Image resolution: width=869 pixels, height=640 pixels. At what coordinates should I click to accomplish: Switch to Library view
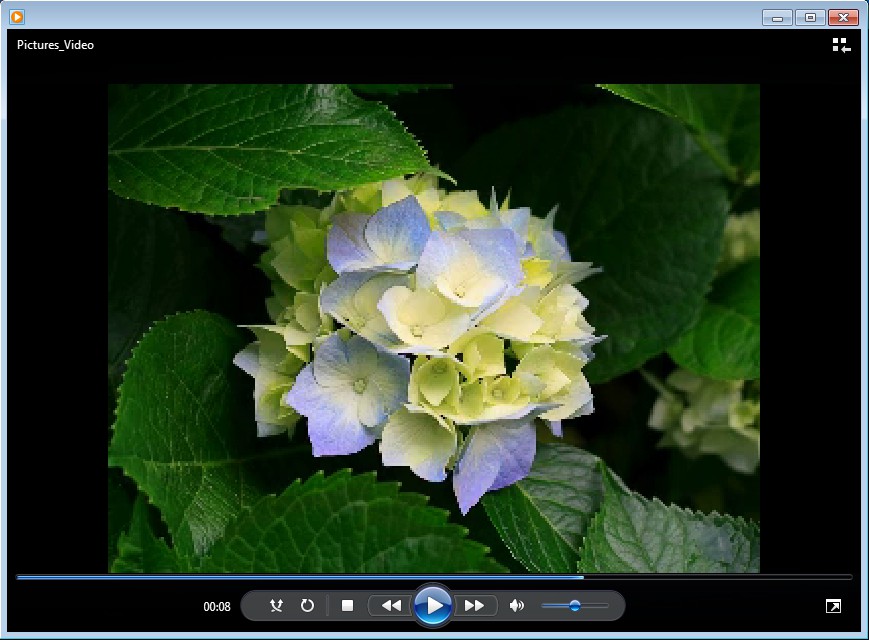841,45
